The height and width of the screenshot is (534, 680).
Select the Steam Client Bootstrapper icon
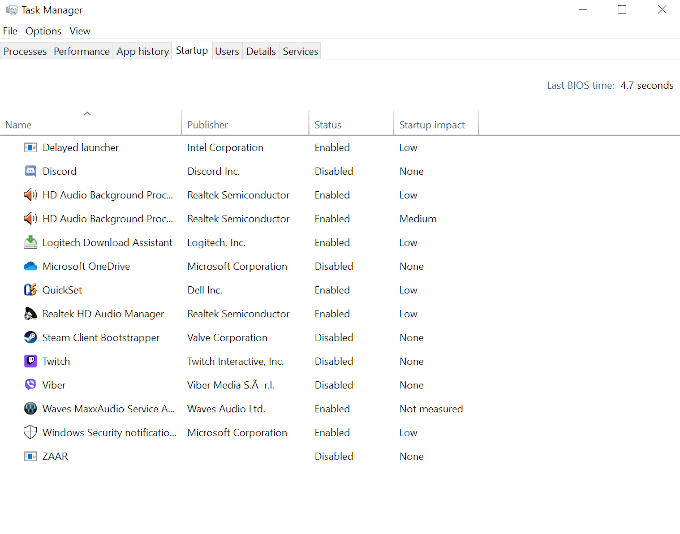30,338
